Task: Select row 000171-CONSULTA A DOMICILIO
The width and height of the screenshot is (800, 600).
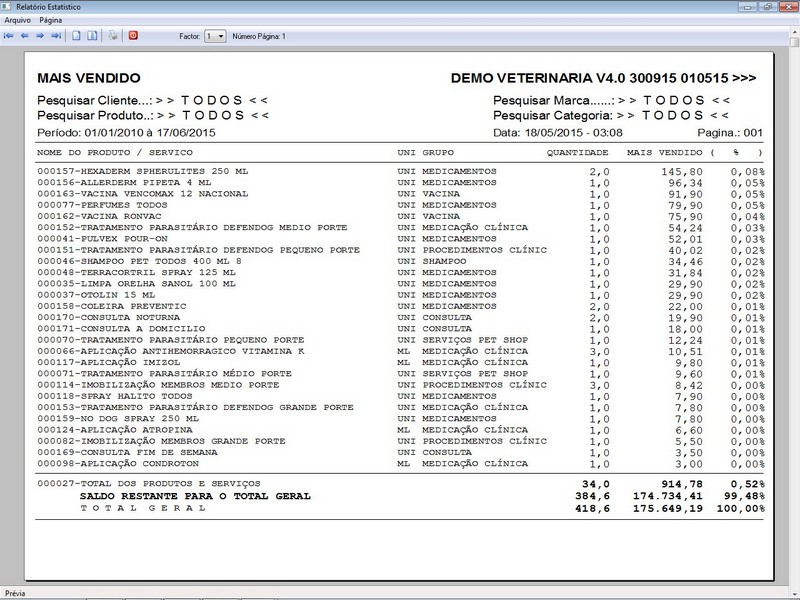Action: click(401, 329)
